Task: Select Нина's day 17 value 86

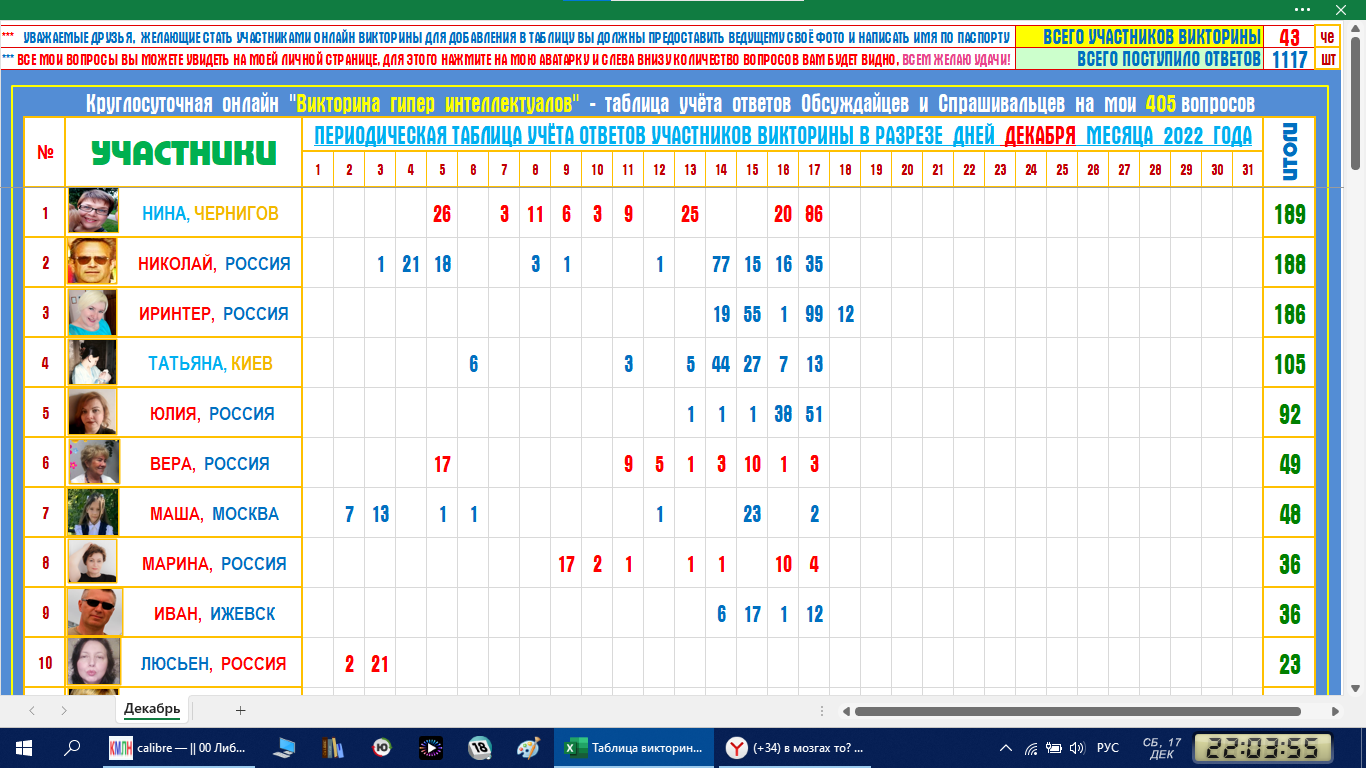Action: click(x=814, y=213)
